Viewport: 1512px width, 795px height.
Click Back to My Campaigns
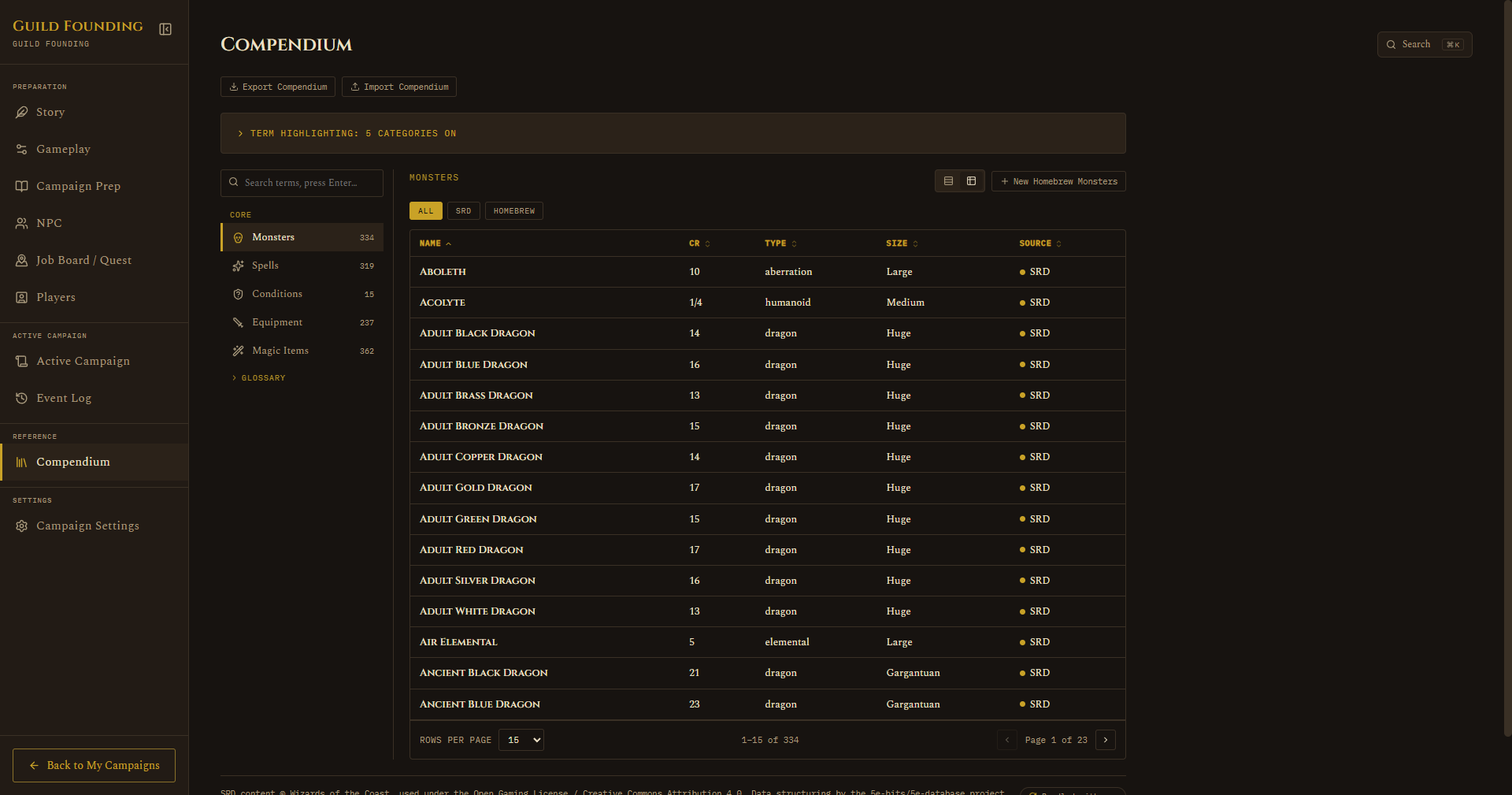94,765
